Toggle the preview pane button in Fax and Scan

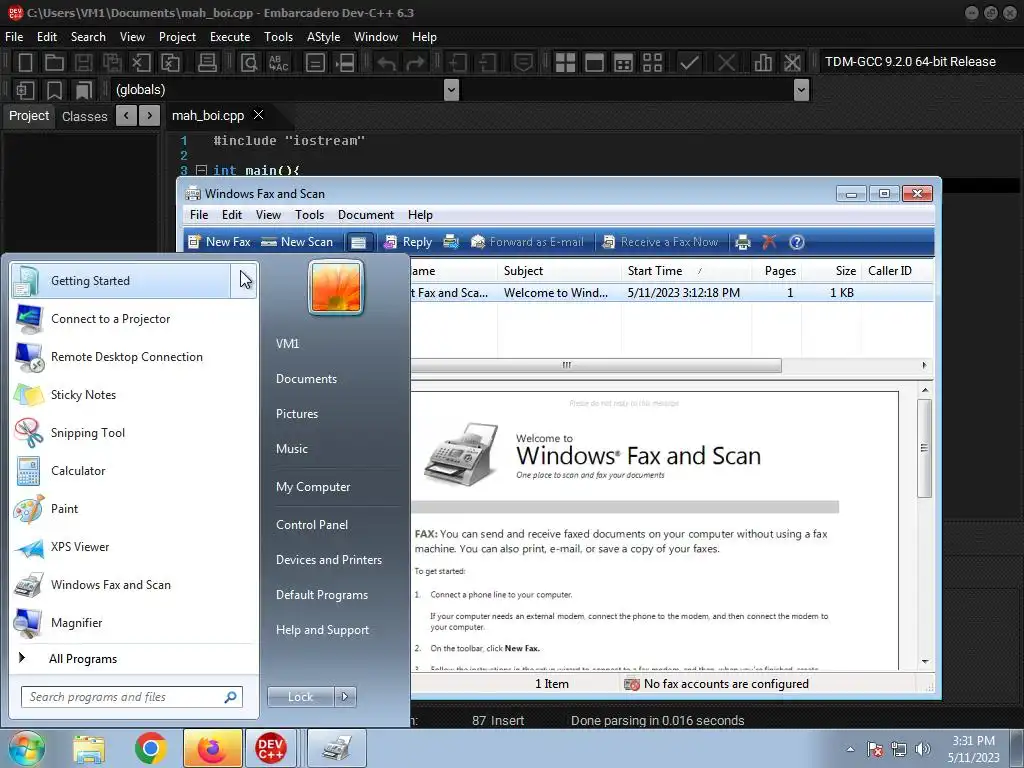click(359, 242)
